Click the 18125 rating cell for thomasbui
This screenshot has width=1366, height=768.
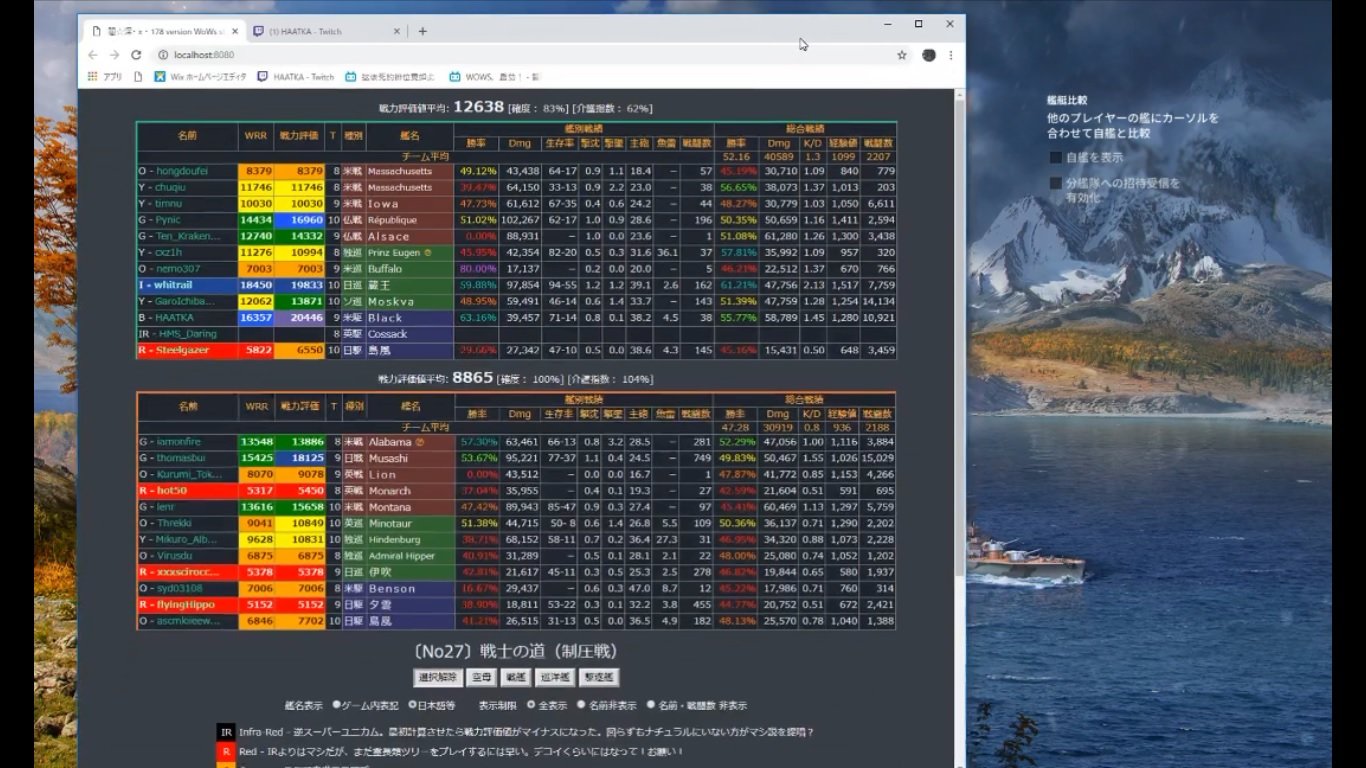pos(300,458)
